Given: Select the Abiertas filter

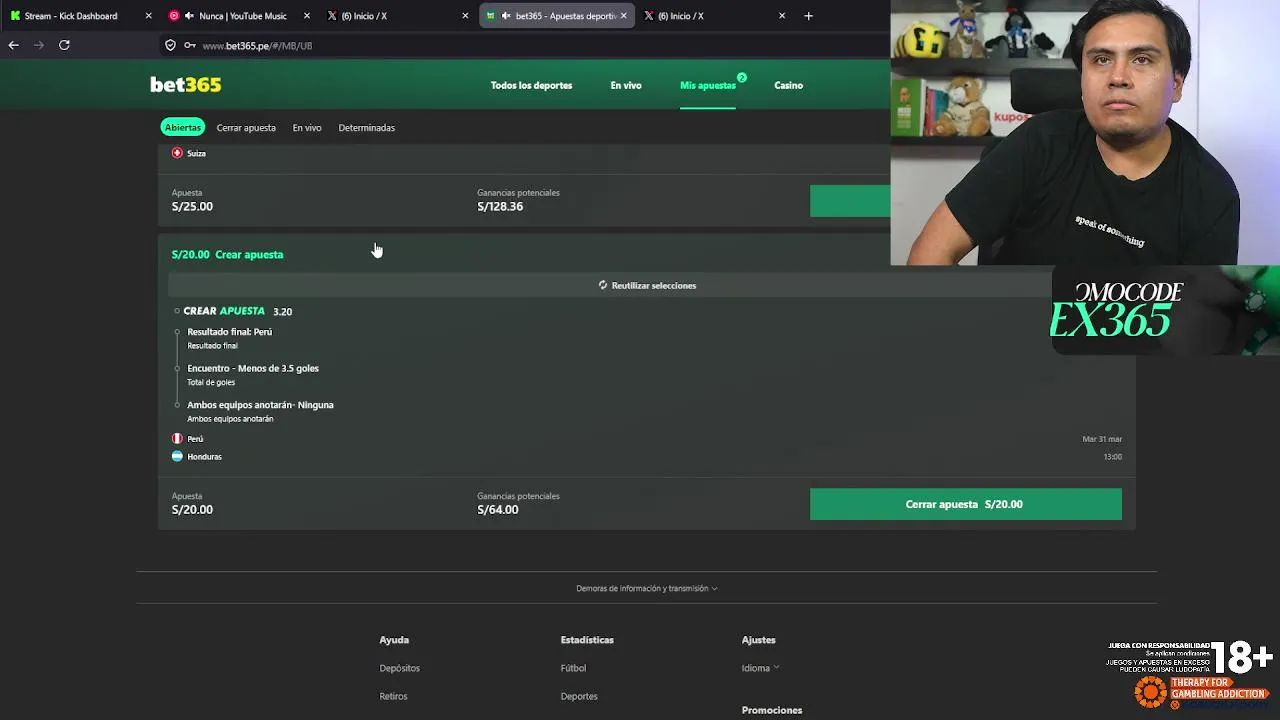Looking at the screenshot, I should coord(183,127).
